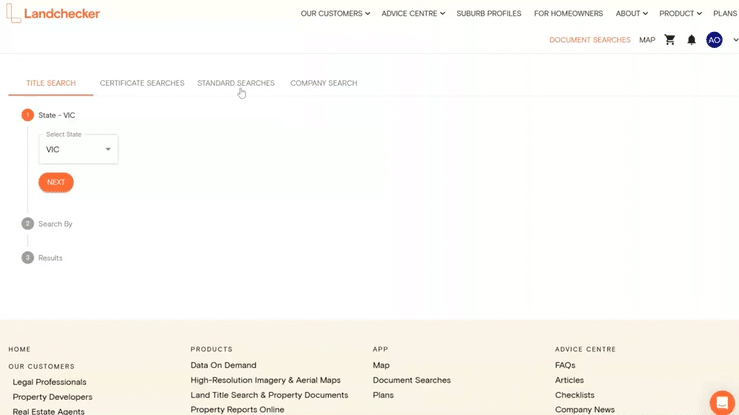Click step 3 Results circle

tap(27, 258)
